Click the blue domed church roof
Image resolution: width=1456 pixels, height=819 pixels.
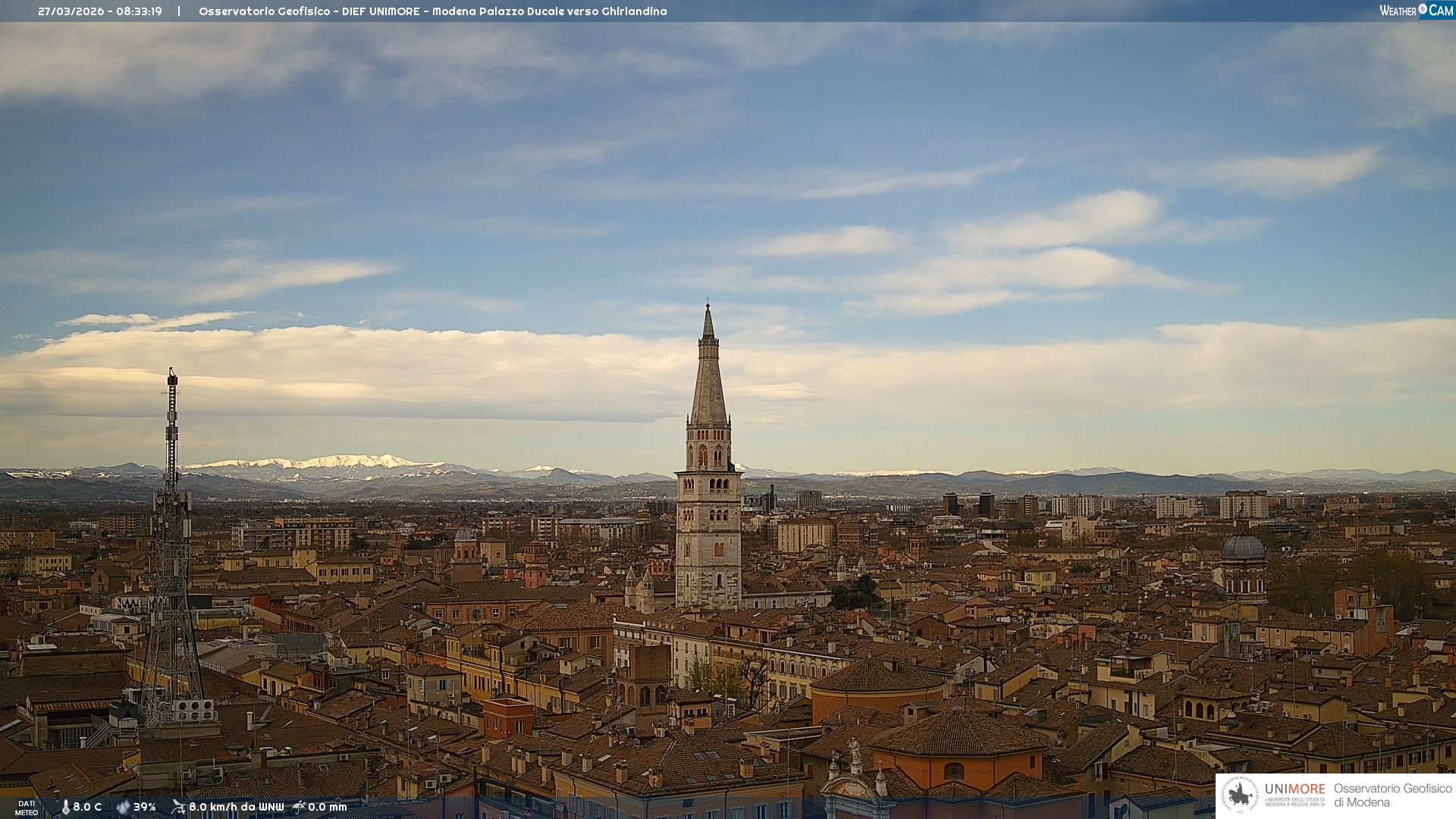coord(1244,548)
